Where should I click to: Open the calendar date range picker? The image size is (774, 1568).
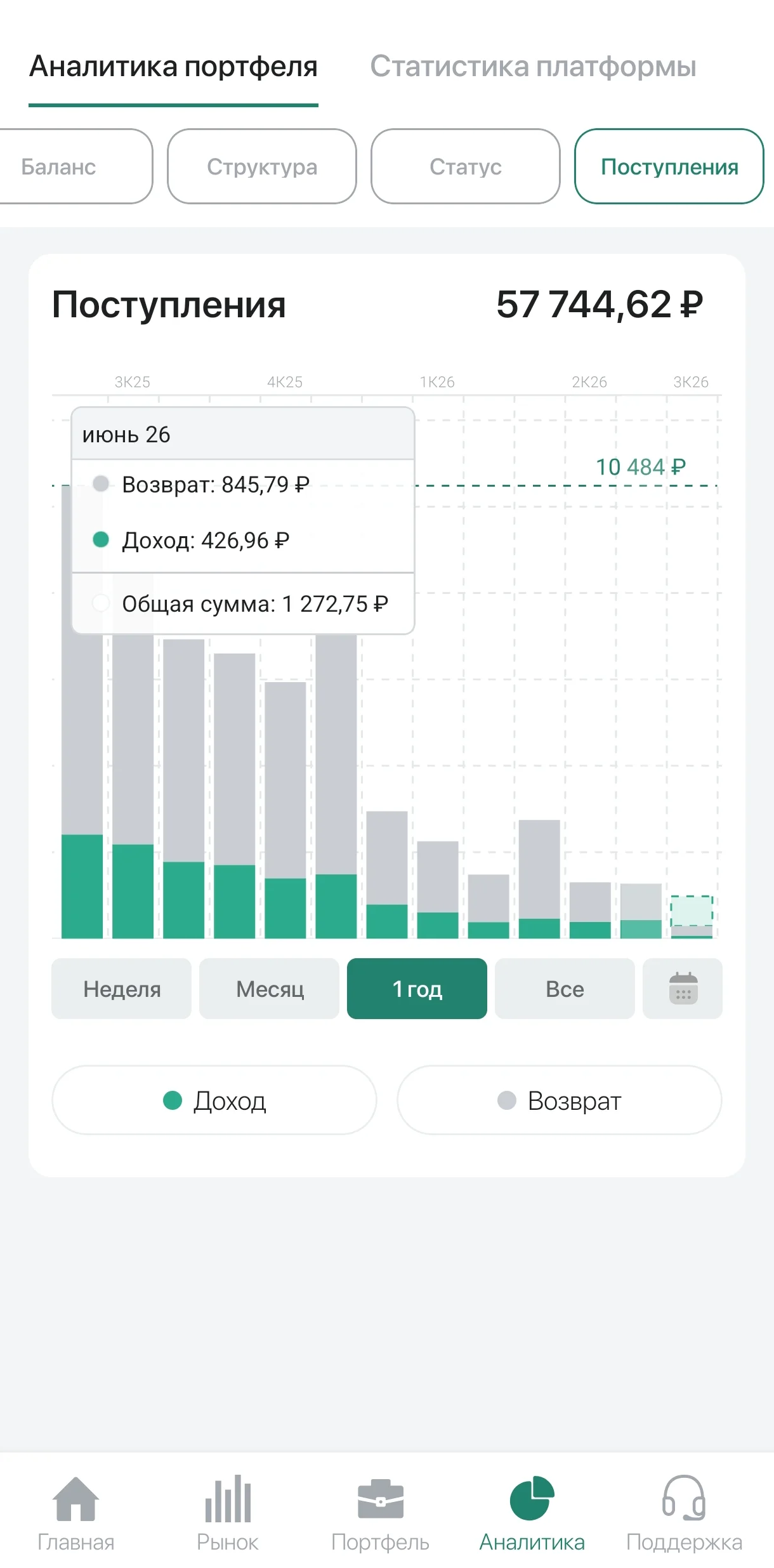683,989
